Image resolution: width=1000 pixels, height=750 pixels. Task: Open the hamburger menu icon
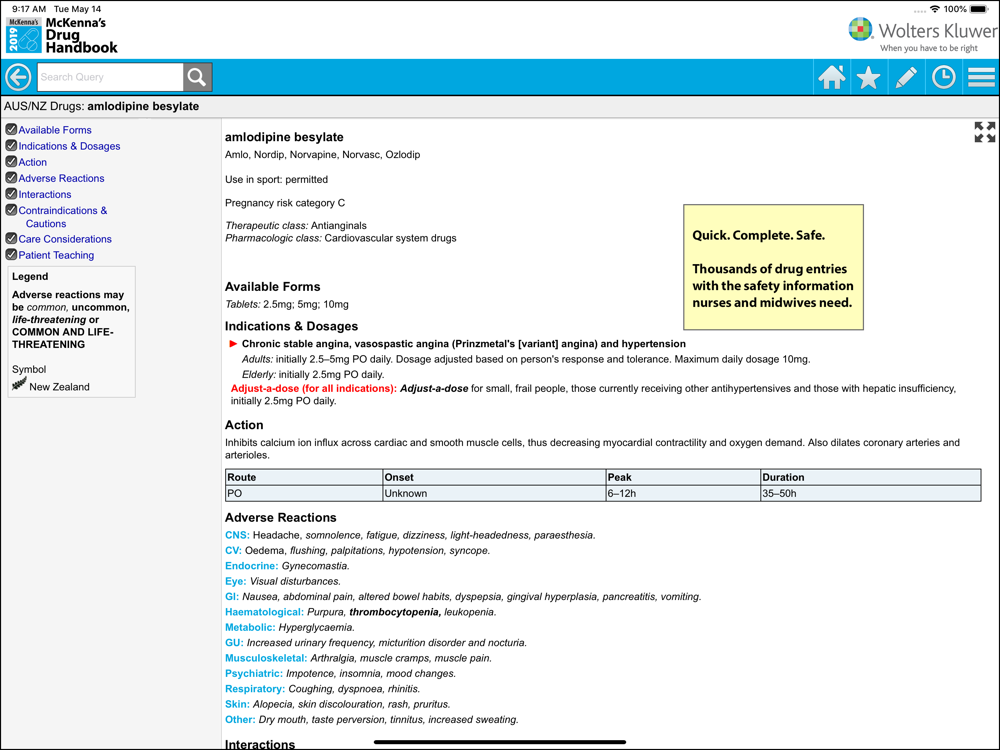[981, 77]
